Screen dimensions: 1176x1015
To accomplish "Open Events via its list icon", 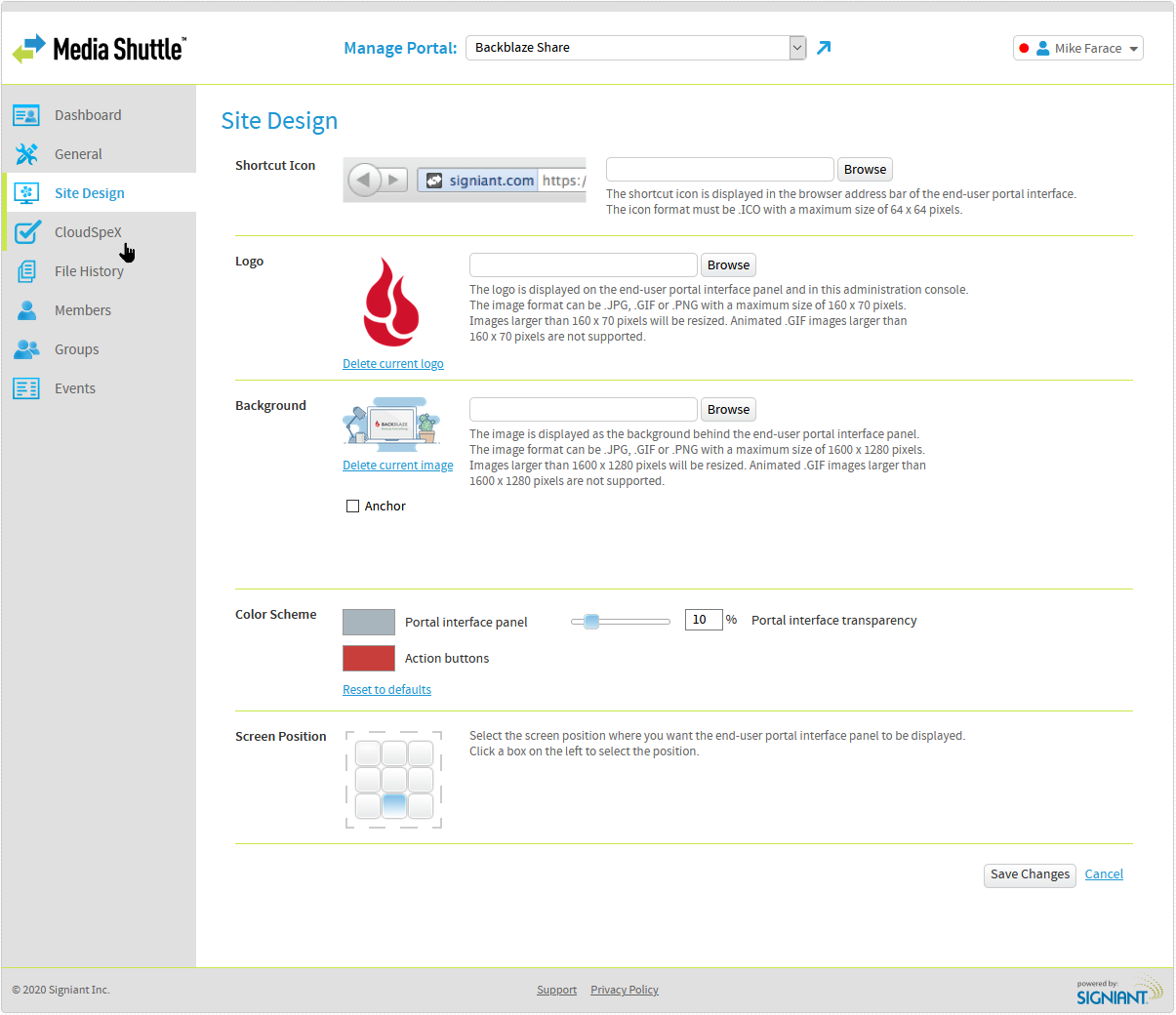I will (x=26, y=388).
